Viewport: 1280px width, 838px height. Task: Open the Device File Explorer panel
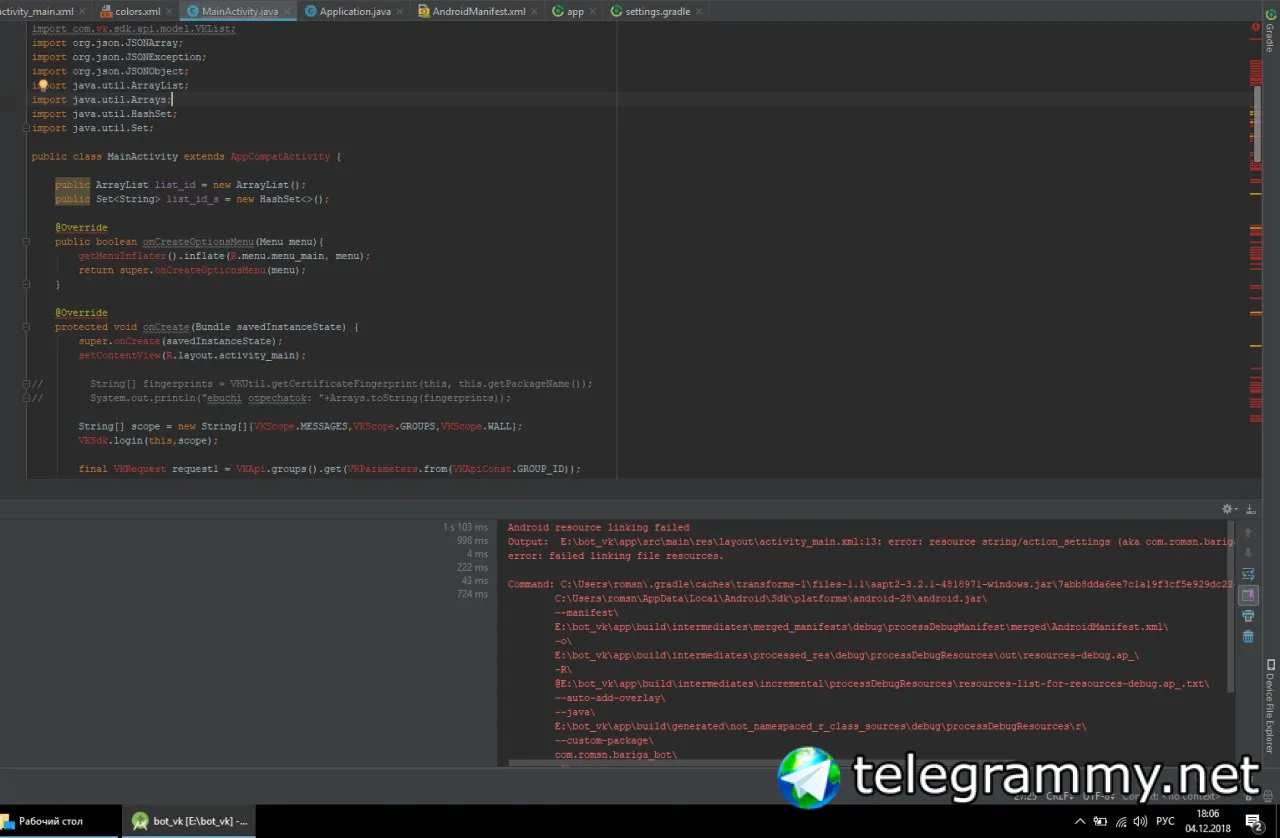[x=1270, y=707]
